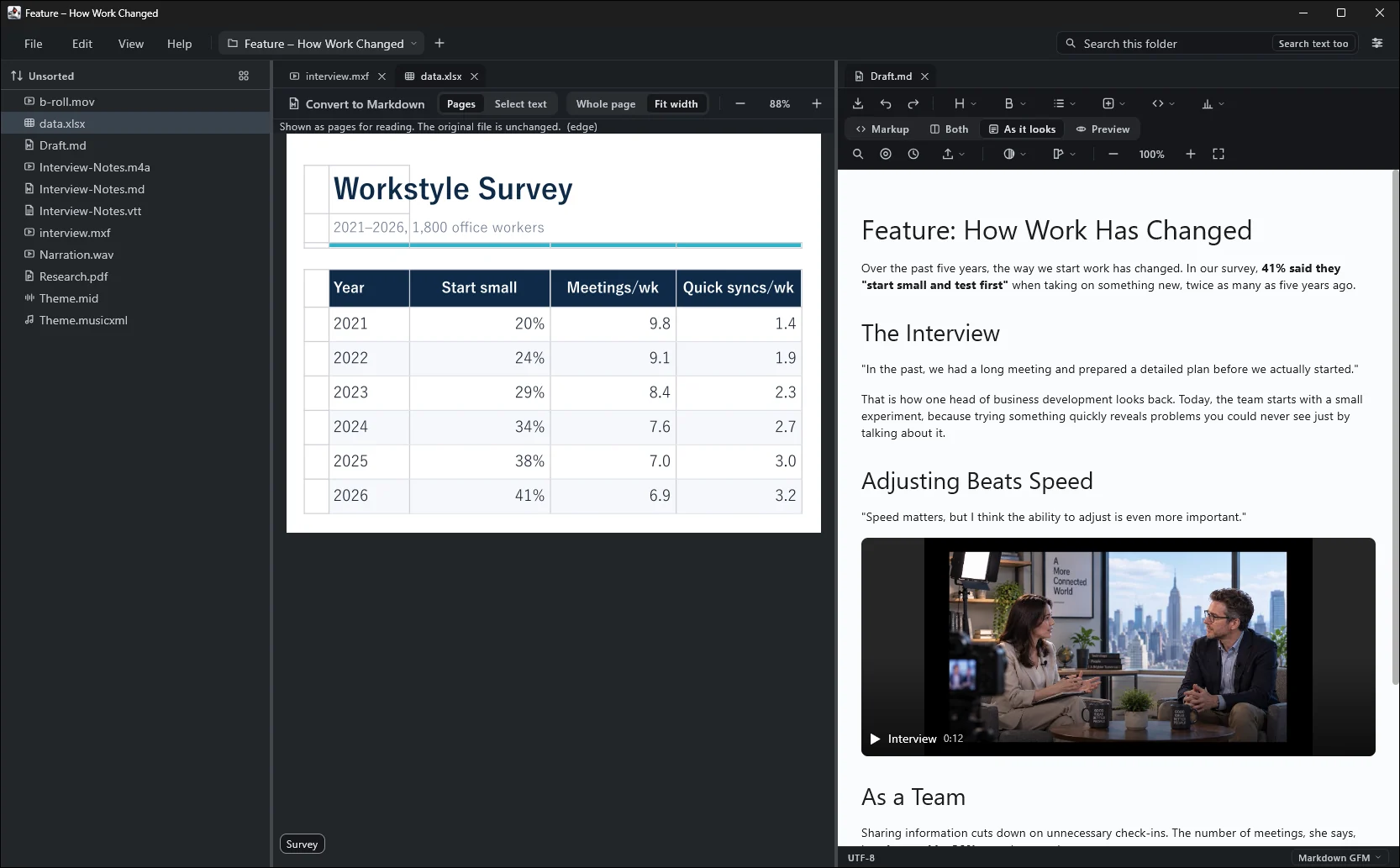Enter fullscreen with the expand corners icon

click(1218, 155)
